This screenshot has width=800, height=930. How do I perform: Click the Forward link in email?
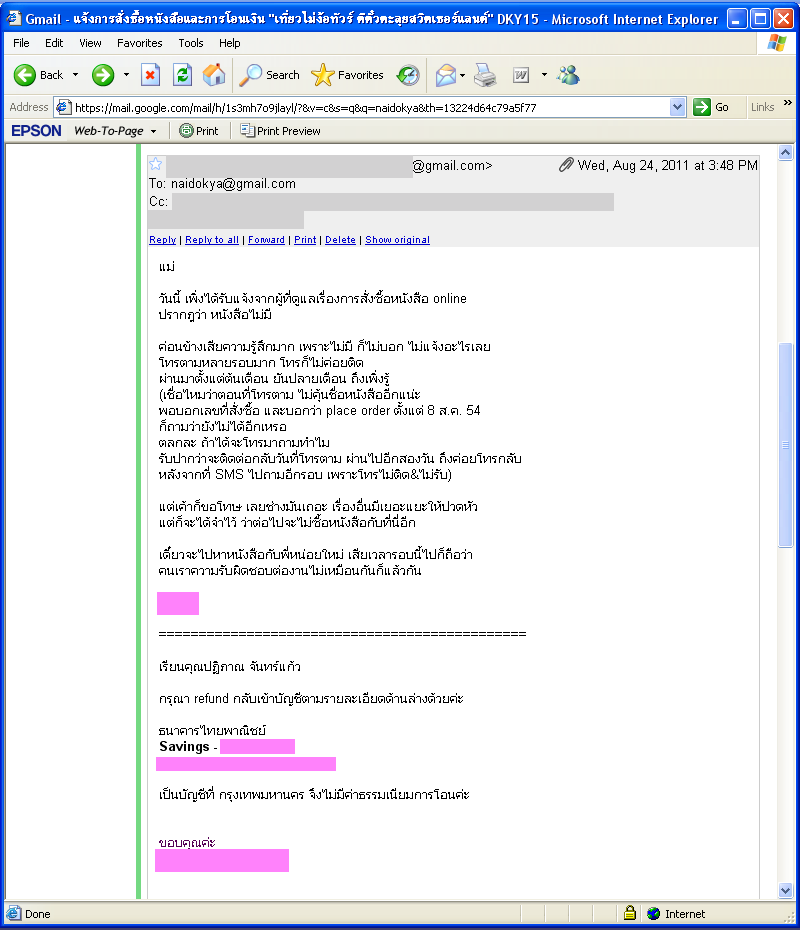pos(266,240)
